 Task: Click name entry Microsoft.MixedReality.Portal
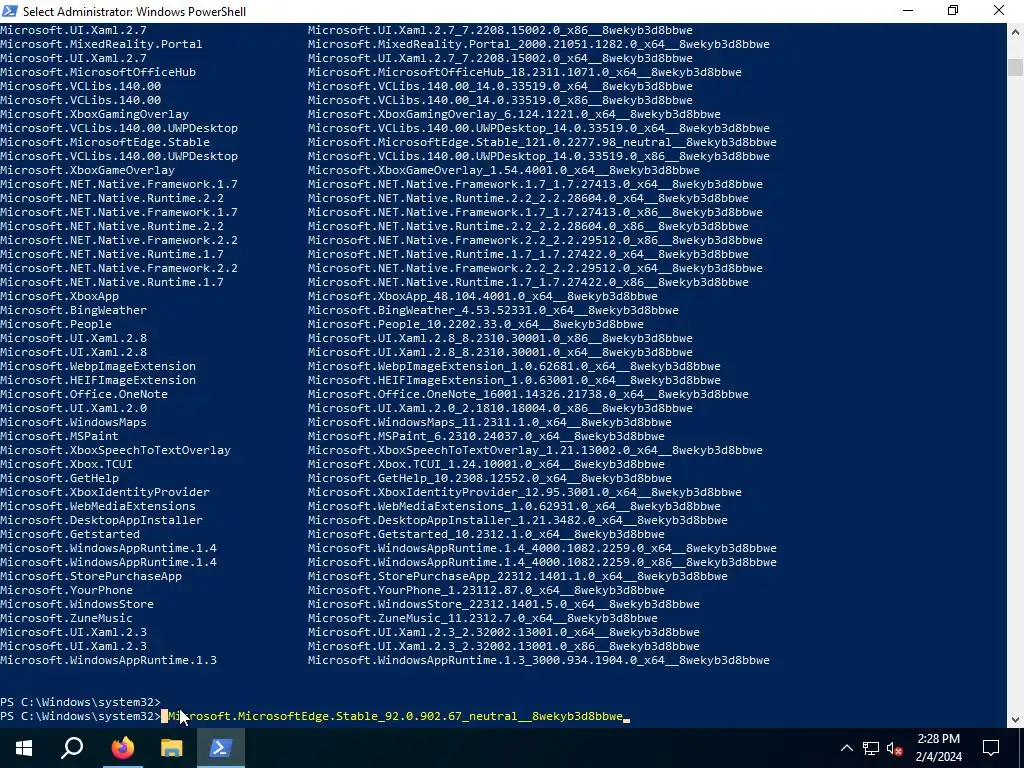(x=101, y=44)
